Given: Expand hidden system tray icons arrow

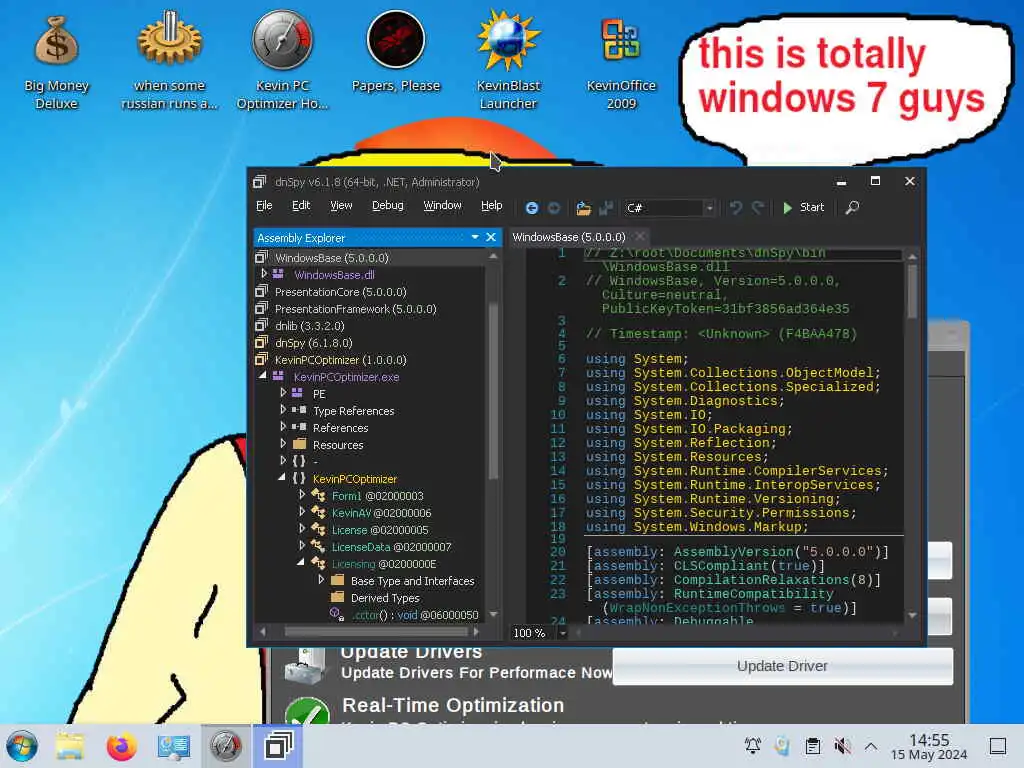Looking at the screenshot, I should coord(871,746).
